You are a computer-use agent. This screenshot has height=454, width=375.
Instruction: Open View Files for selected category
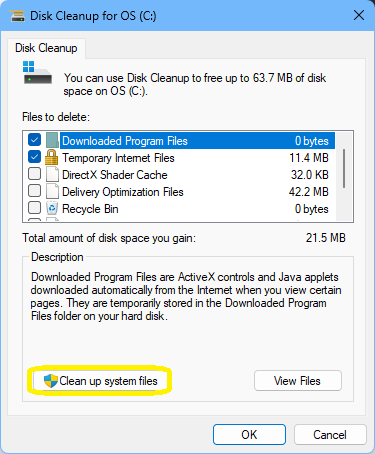tap(298, 381)
